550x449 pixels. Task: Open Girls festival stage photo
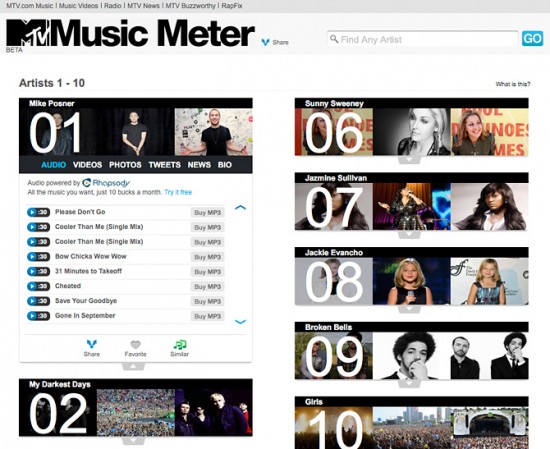[x=490, y=428]
